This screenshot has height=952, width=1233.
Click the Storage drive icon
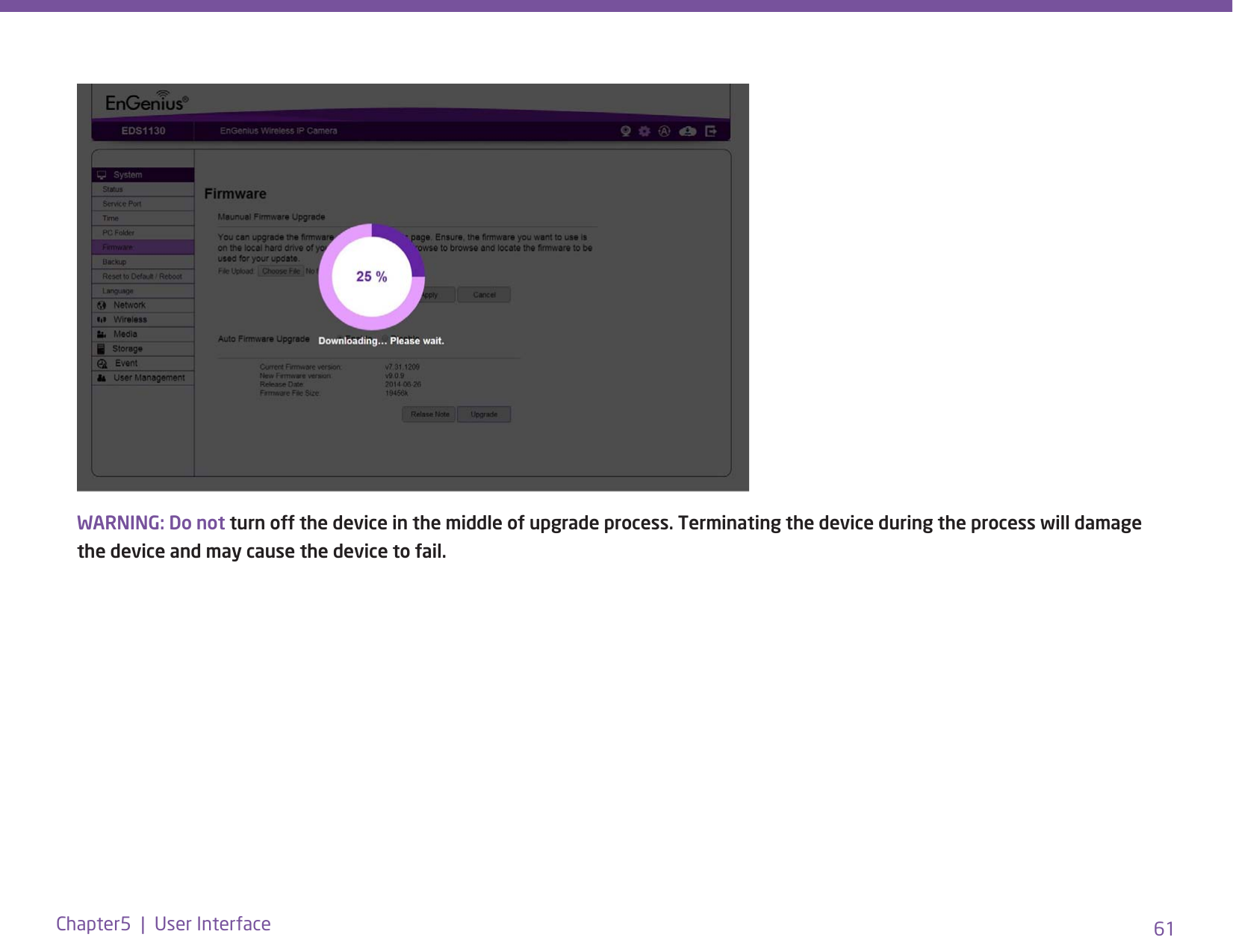point(101,349)
